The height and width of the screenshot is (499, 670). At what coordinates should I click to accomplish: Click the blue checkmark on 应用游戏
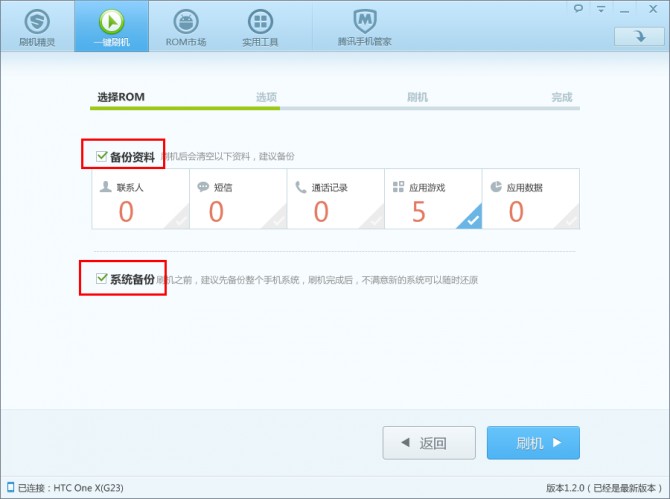coord(472,220)
